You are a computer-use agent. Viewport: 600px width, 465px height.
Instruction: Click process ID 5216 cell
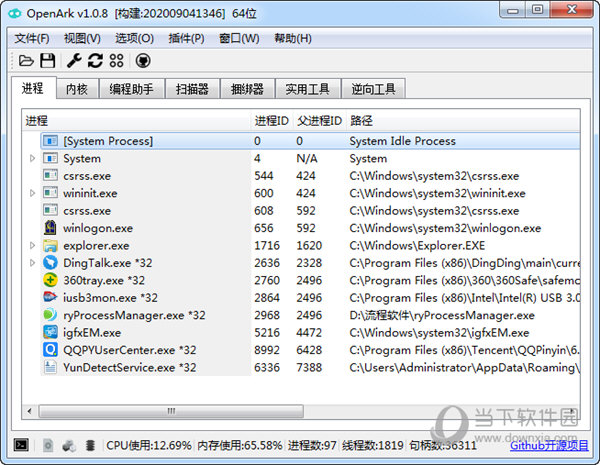(267, 332)
